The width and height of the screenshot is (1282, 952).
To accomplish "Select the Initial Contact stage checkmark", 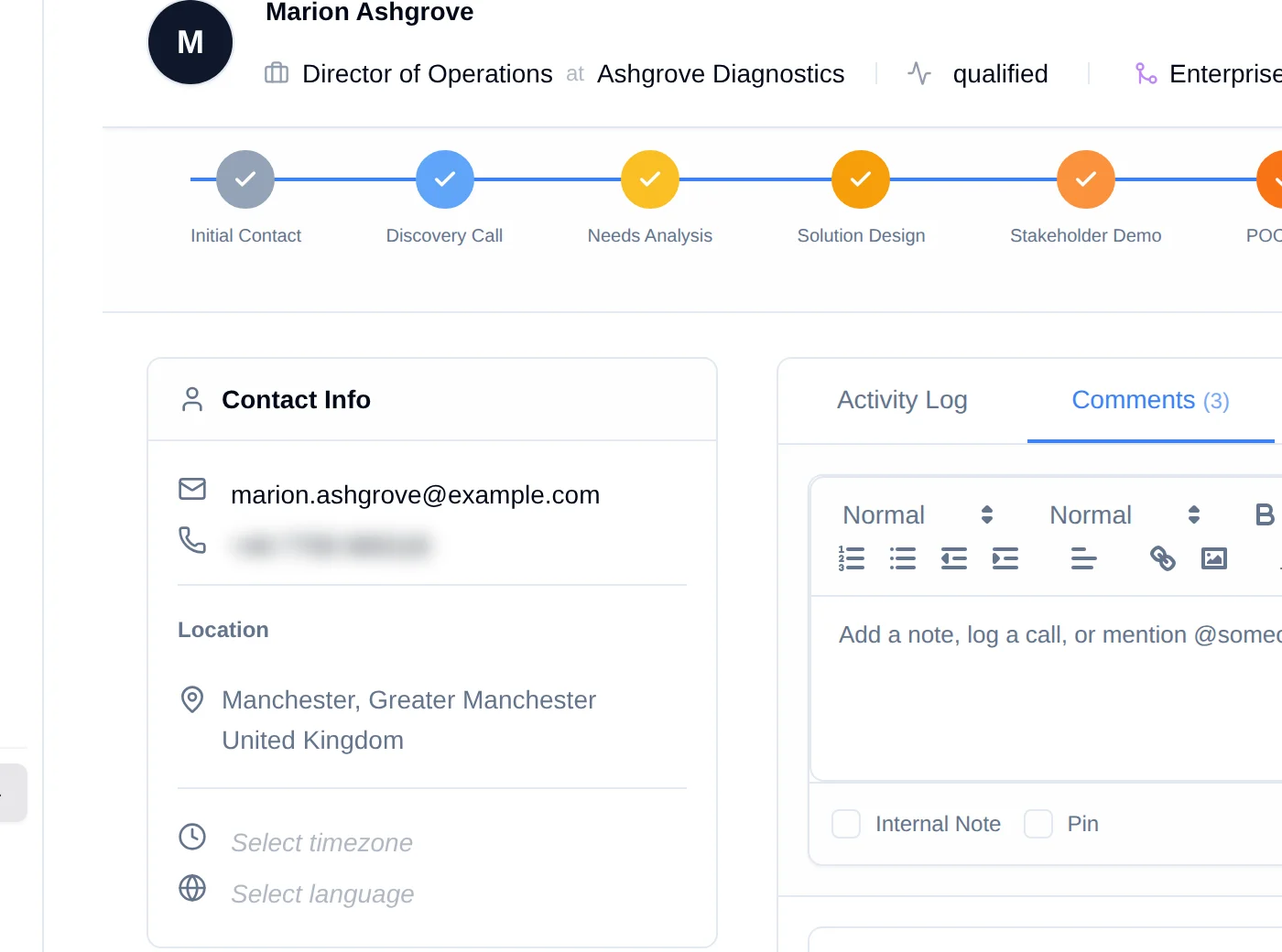I will [245, 179].
